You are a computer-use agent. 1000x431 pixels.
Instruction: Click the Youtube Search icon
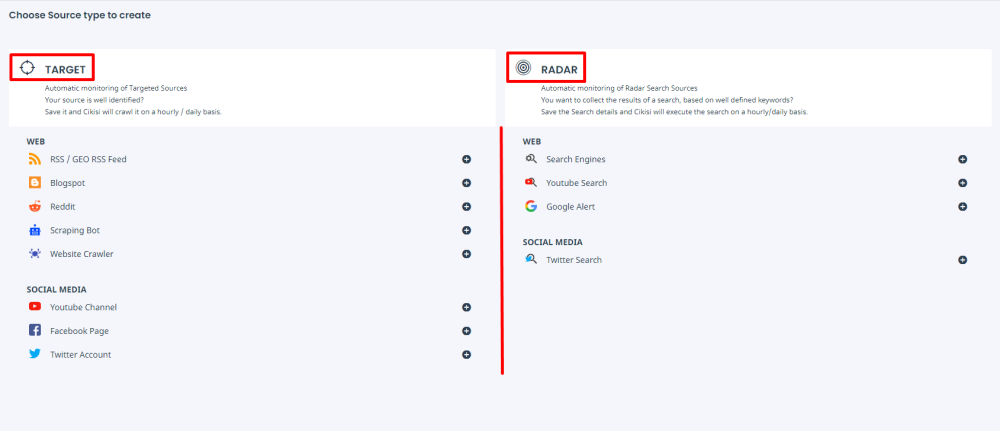(x=531, y=182)
